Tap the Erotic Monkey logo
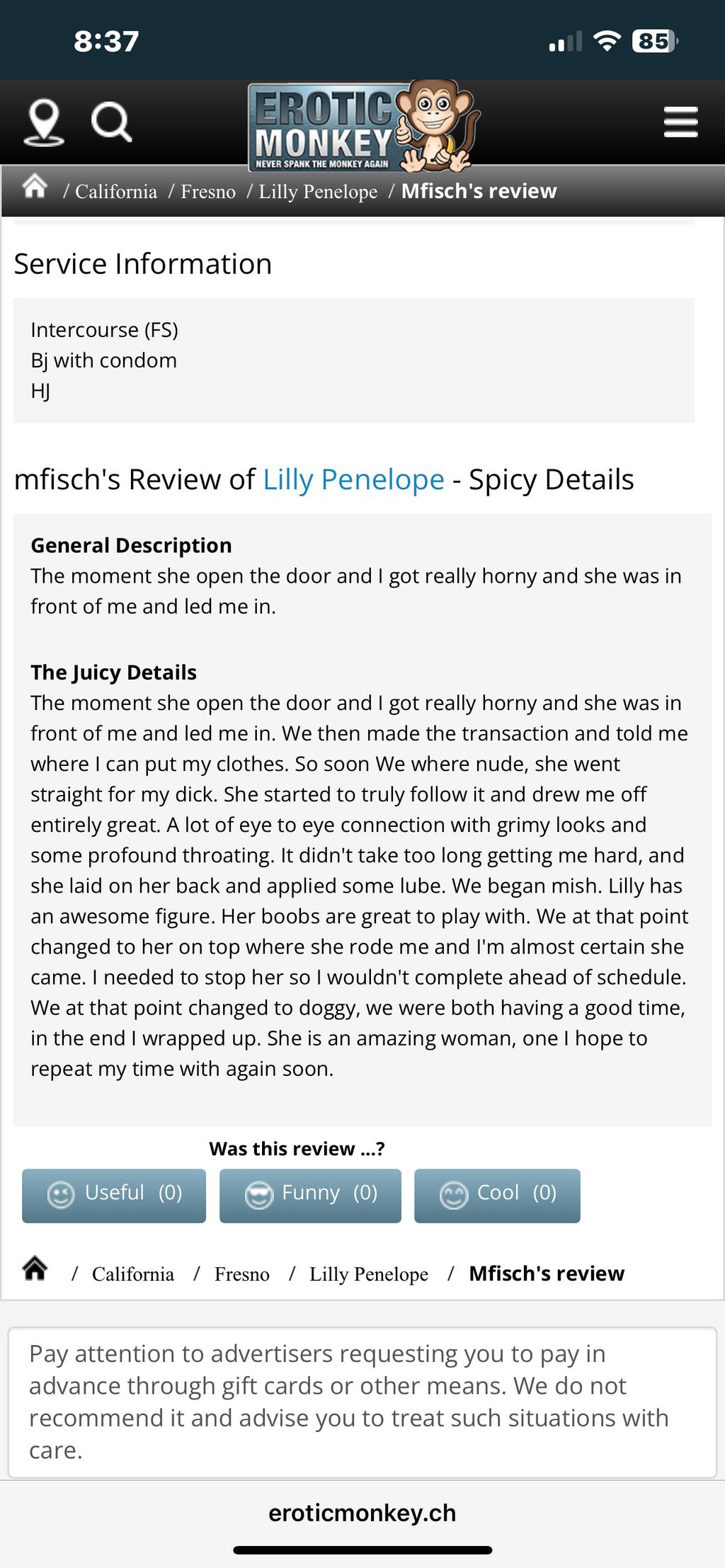 [362, 126]
